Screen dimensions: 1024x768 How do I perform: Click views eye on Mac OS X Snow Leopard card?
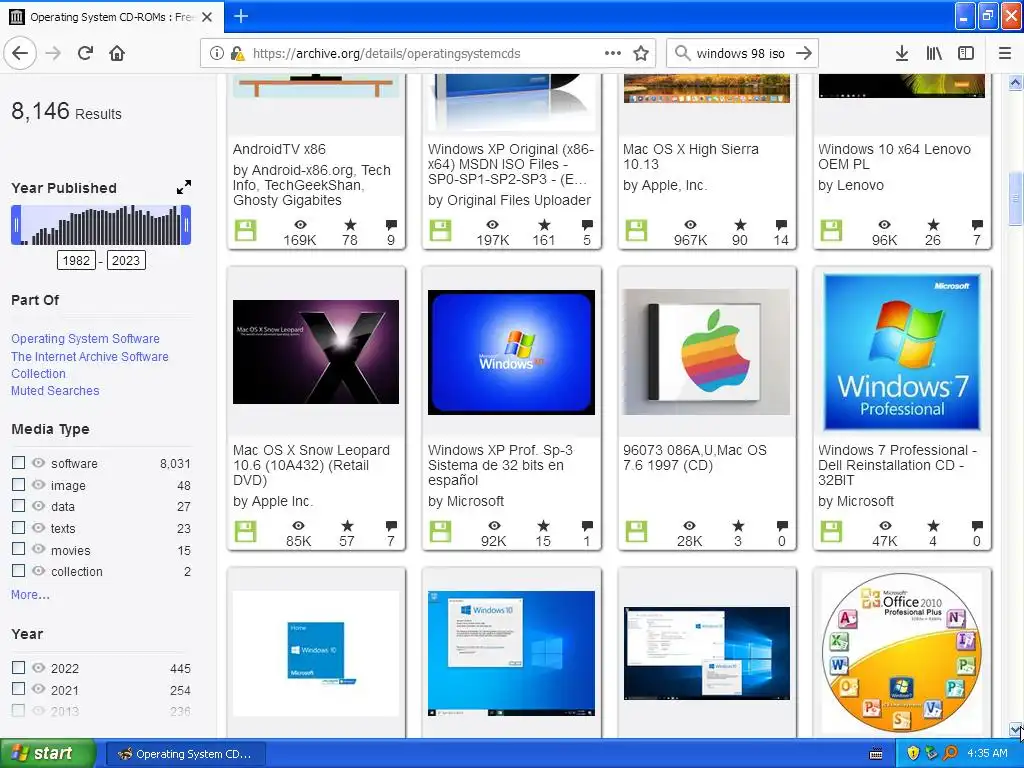coord(298,526)
